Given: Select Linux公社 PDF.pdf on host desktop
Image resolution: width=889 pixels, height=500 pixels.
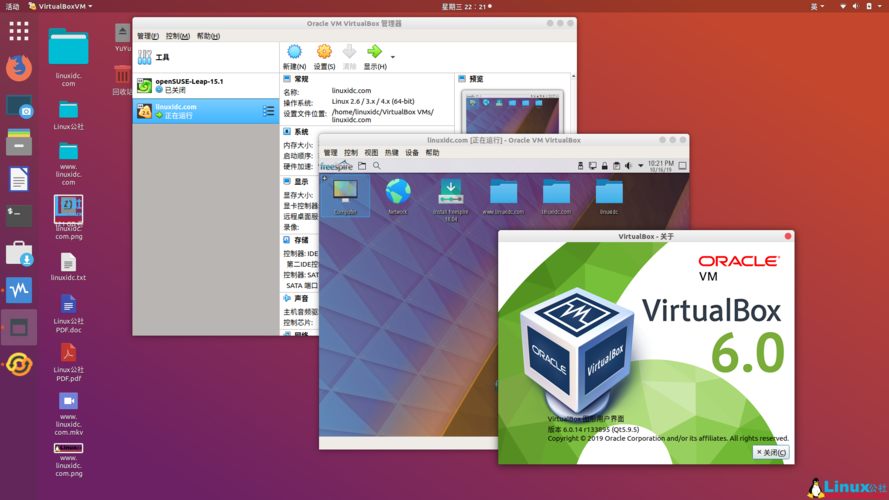Looking at the screenshot, I should point(68,363).
